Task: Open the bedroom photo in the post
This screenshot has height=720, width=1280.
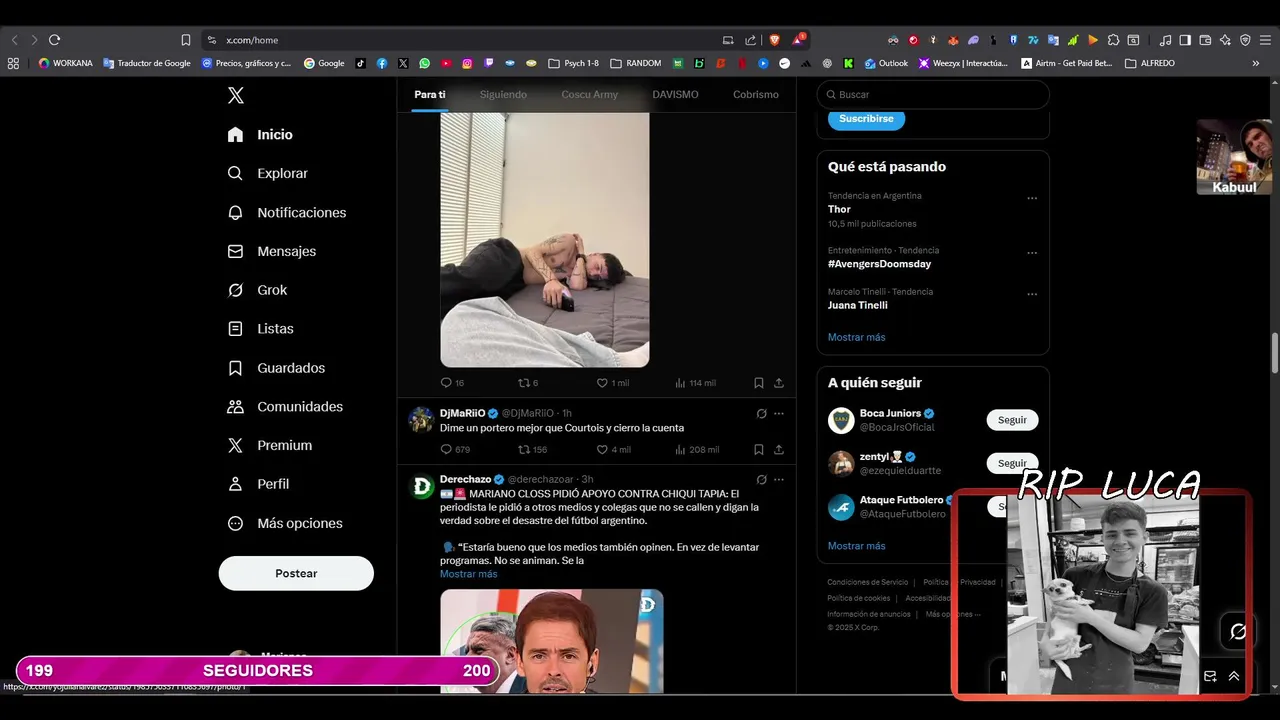Action: [545, 240]
